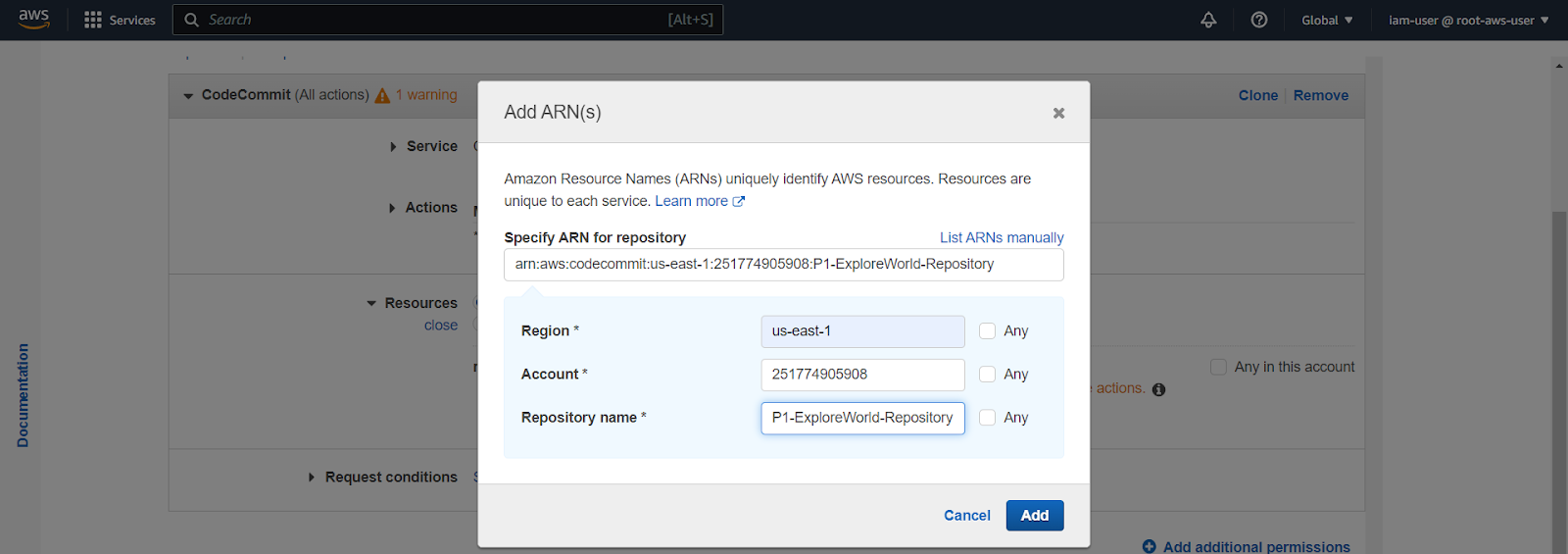Click the Clone link
The height and width of the screenshot is (554, 1568).
click(x=1258, y=95)
